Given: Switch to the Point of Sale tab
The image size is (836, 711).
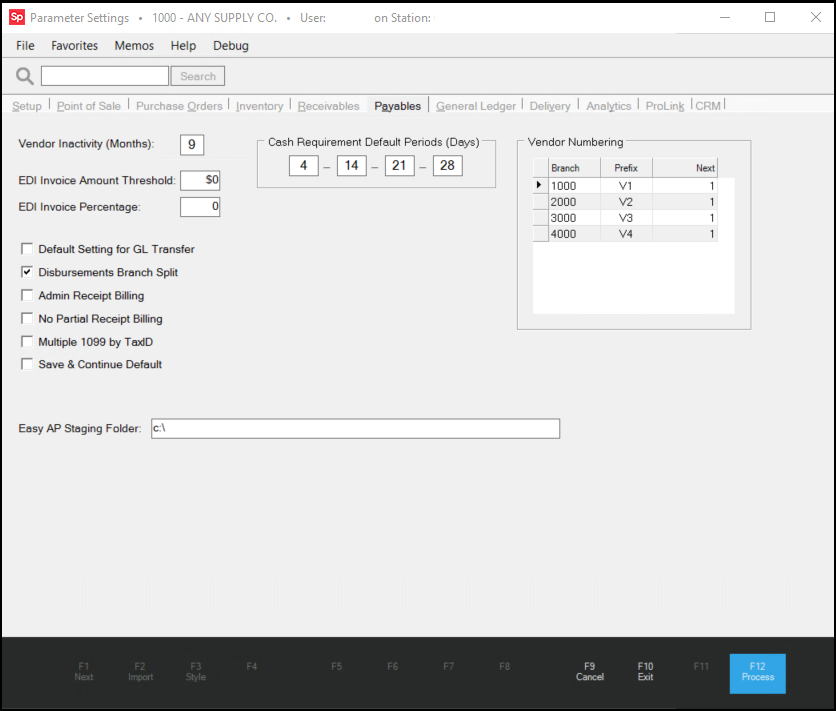Looking at the screenshot, I should pos(89,106).
